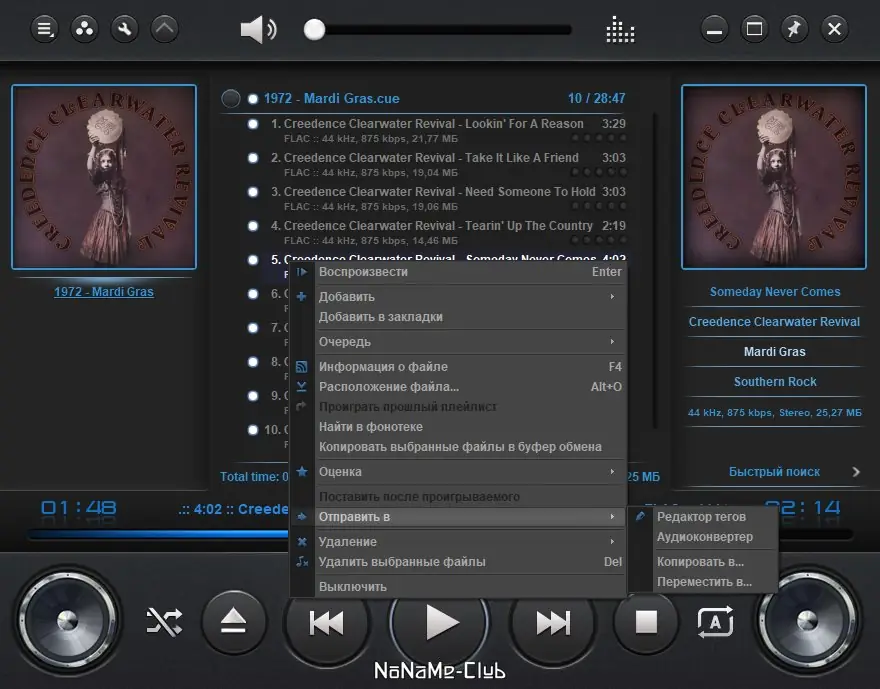The width and height of the screenshot is (880, 689).
Task: Choose Воспроизвести from the context menu
Action: pyautogui.click(x=458, y=272)
